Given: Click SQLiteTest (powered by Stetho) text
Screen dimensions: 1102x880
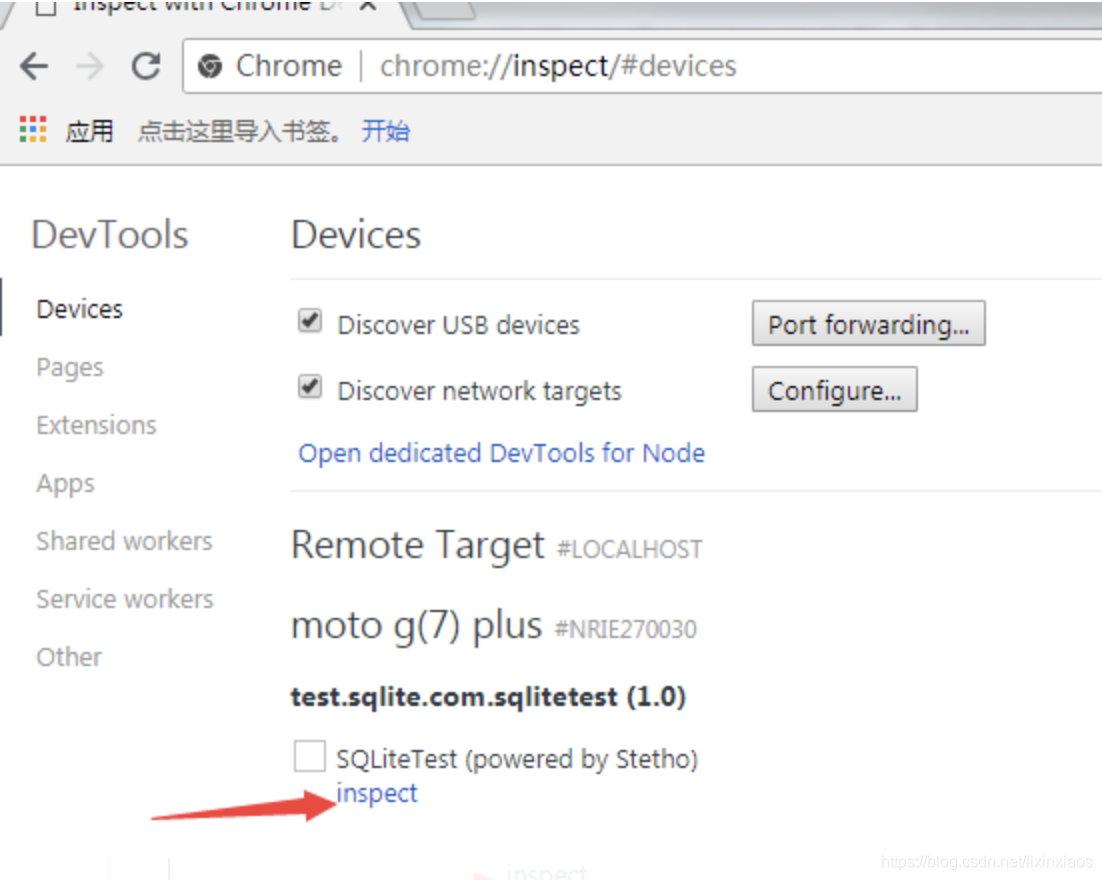Looking at the screenshot, I should pos(517,760).
